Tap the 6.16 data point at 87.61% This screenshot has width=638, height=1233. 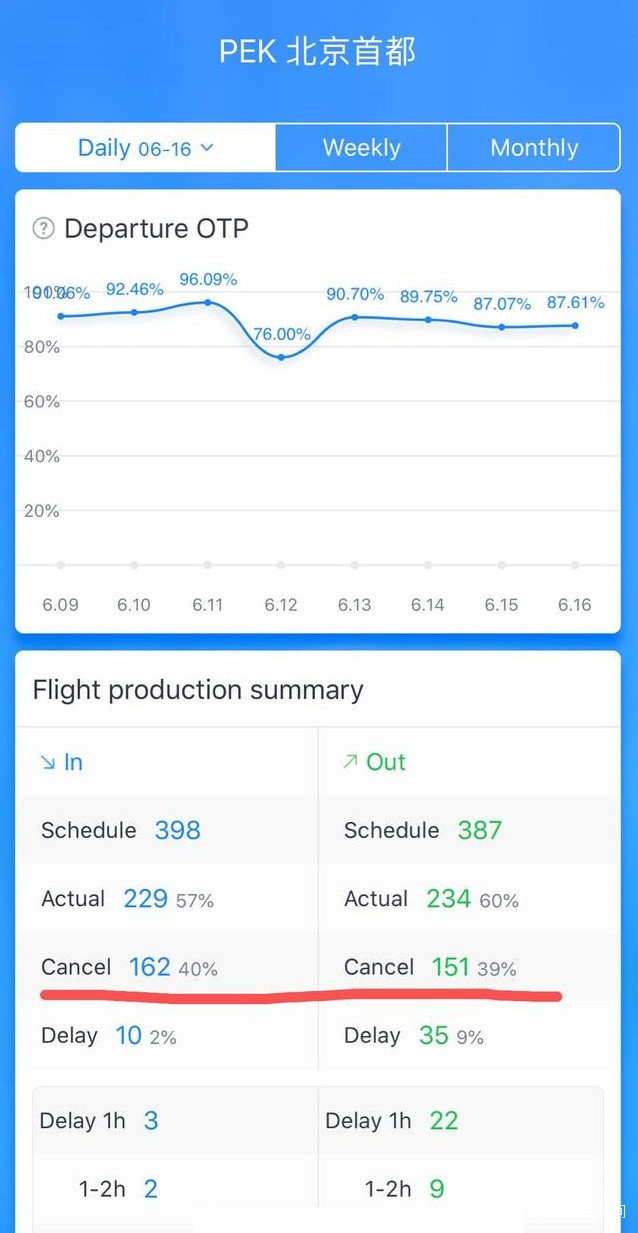pos(575,325)
